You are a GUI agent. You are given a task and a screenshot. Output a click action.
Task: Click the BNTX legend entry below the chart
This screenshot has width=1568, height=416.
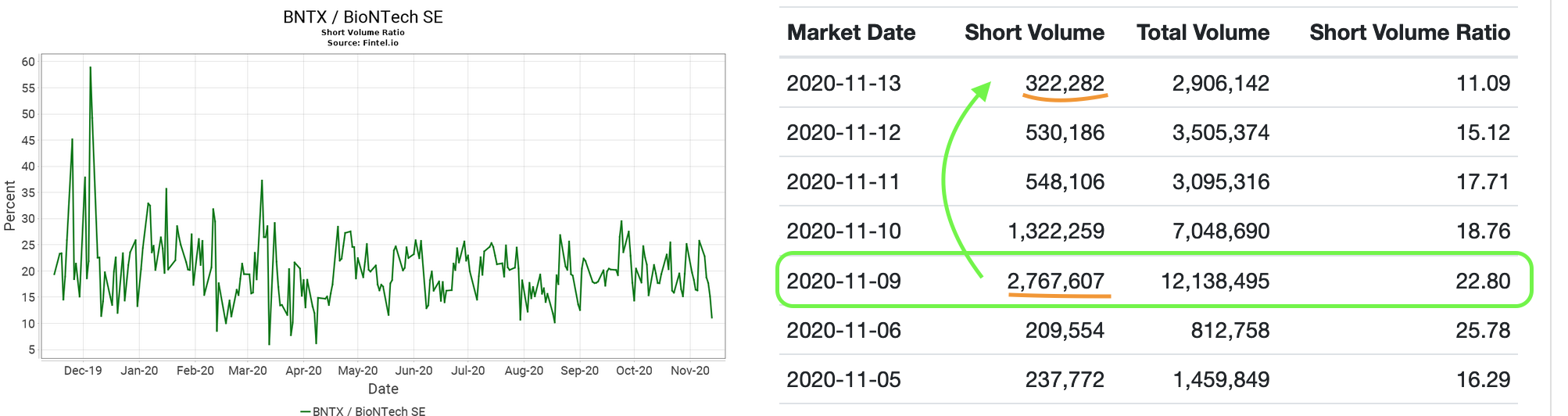coord(363,411)
